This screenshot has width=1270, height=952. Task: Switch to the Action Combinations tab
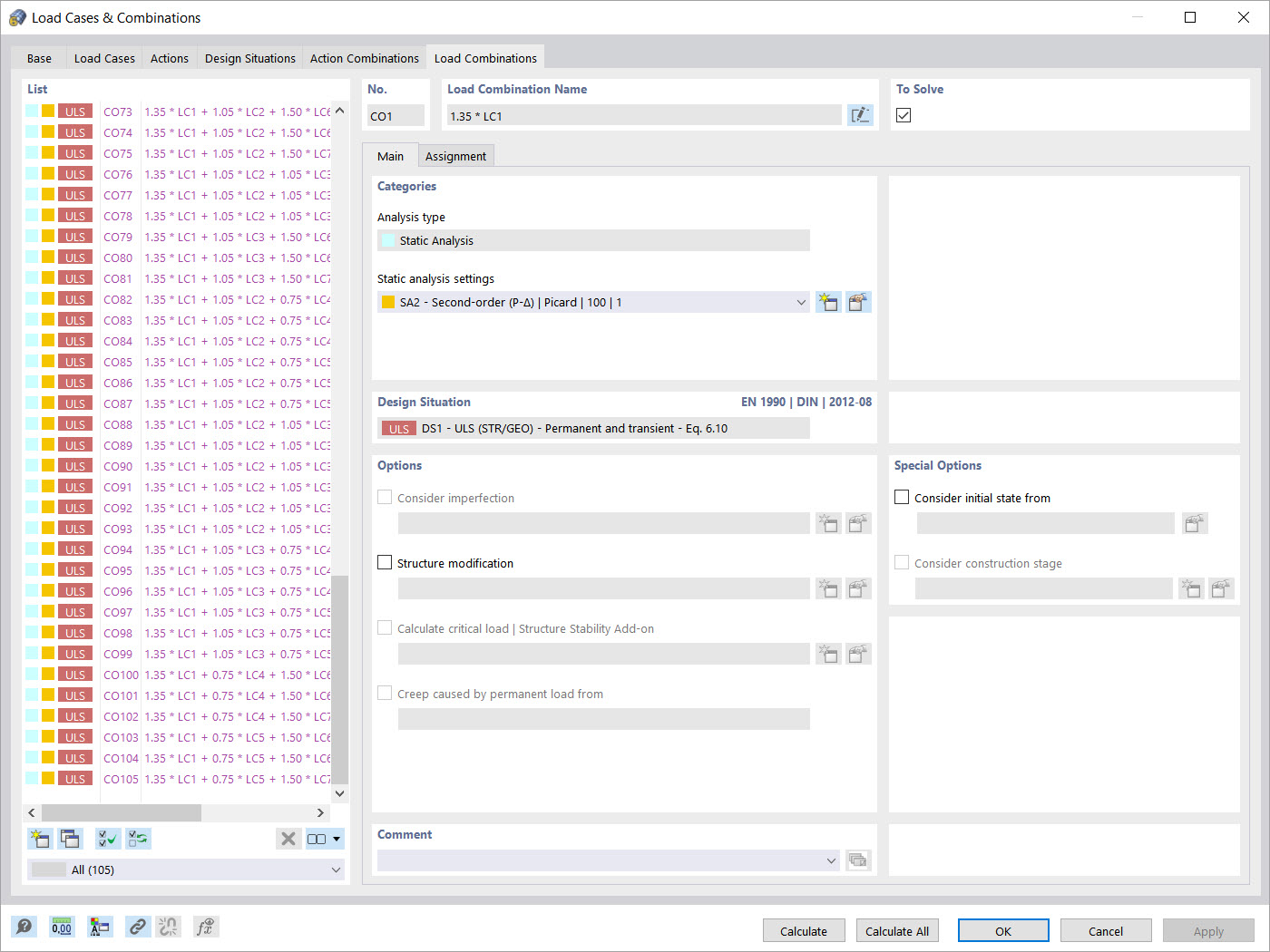[x=365, y=58]
